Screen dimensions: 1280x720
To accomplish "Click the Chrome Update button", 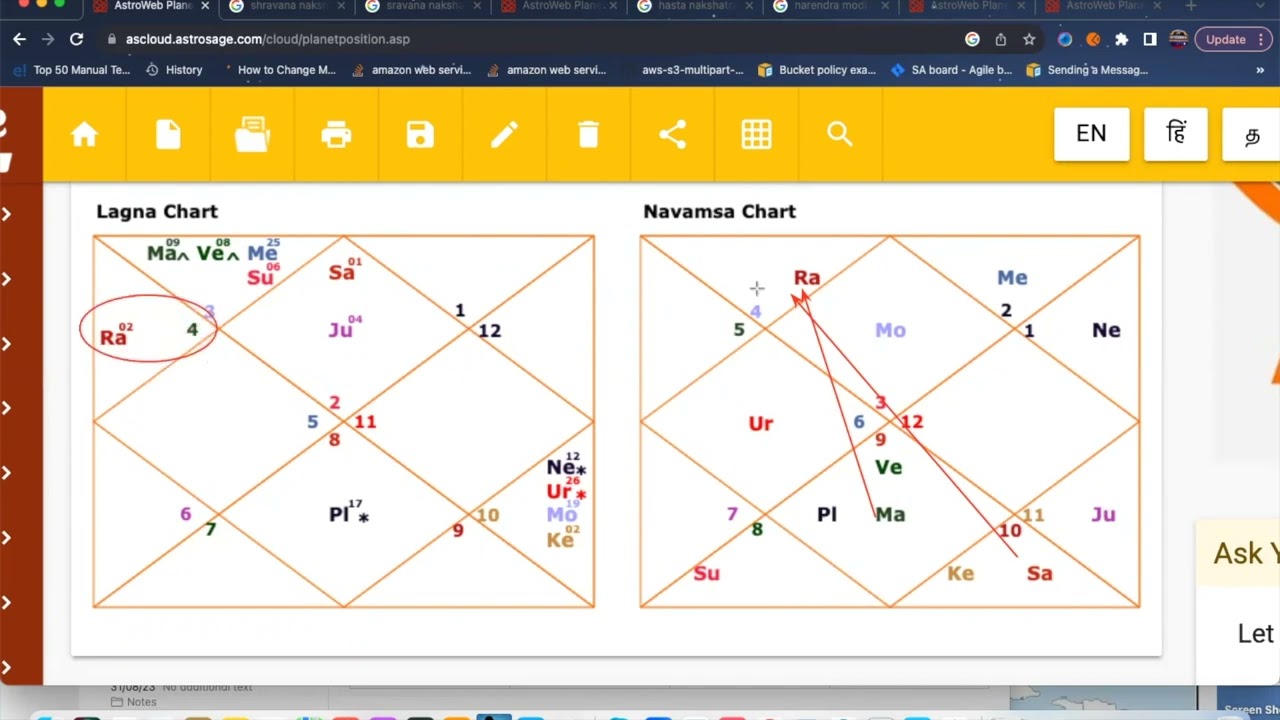I will pos(1234,39).
